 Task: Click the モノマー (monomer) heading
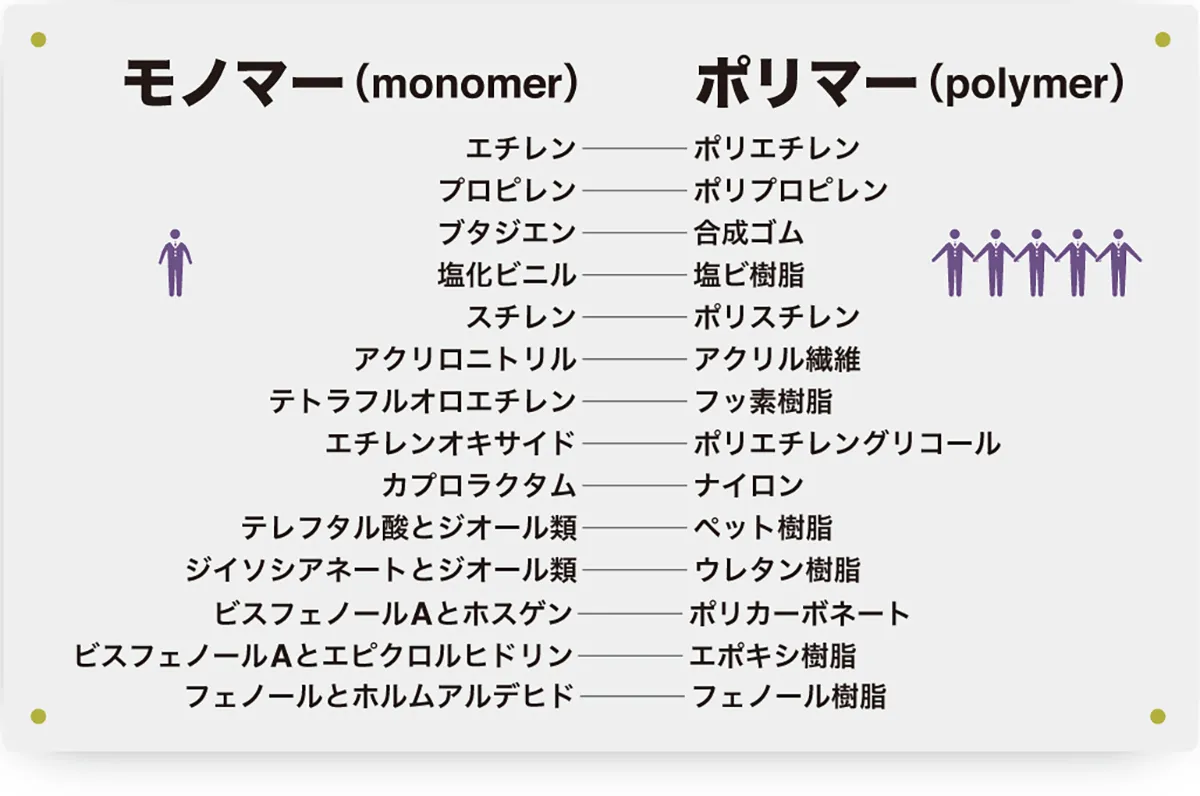[x=350, y=84]
